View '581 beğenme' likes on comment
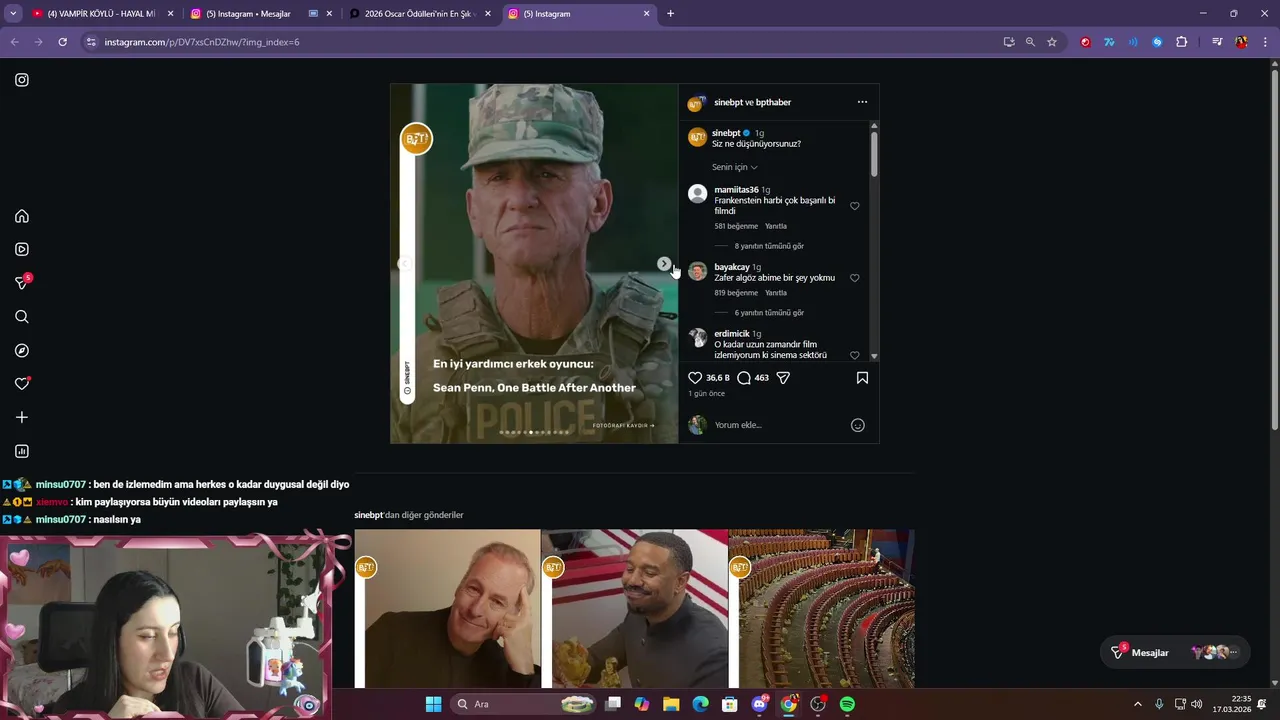 [736, 226]
